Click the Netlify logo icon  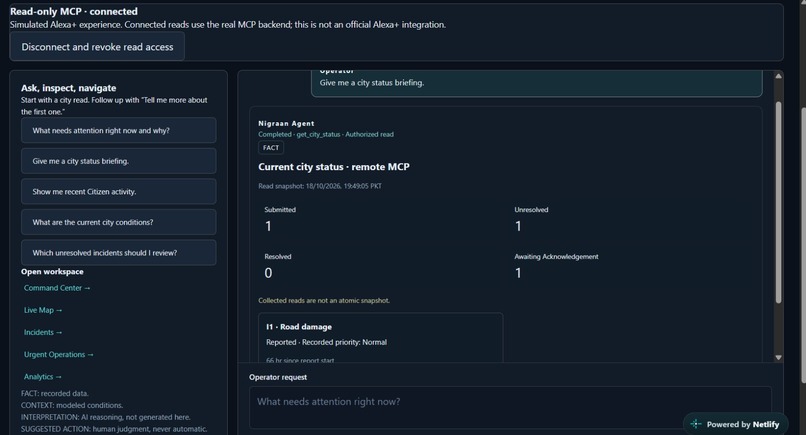[x=696, y=424]
